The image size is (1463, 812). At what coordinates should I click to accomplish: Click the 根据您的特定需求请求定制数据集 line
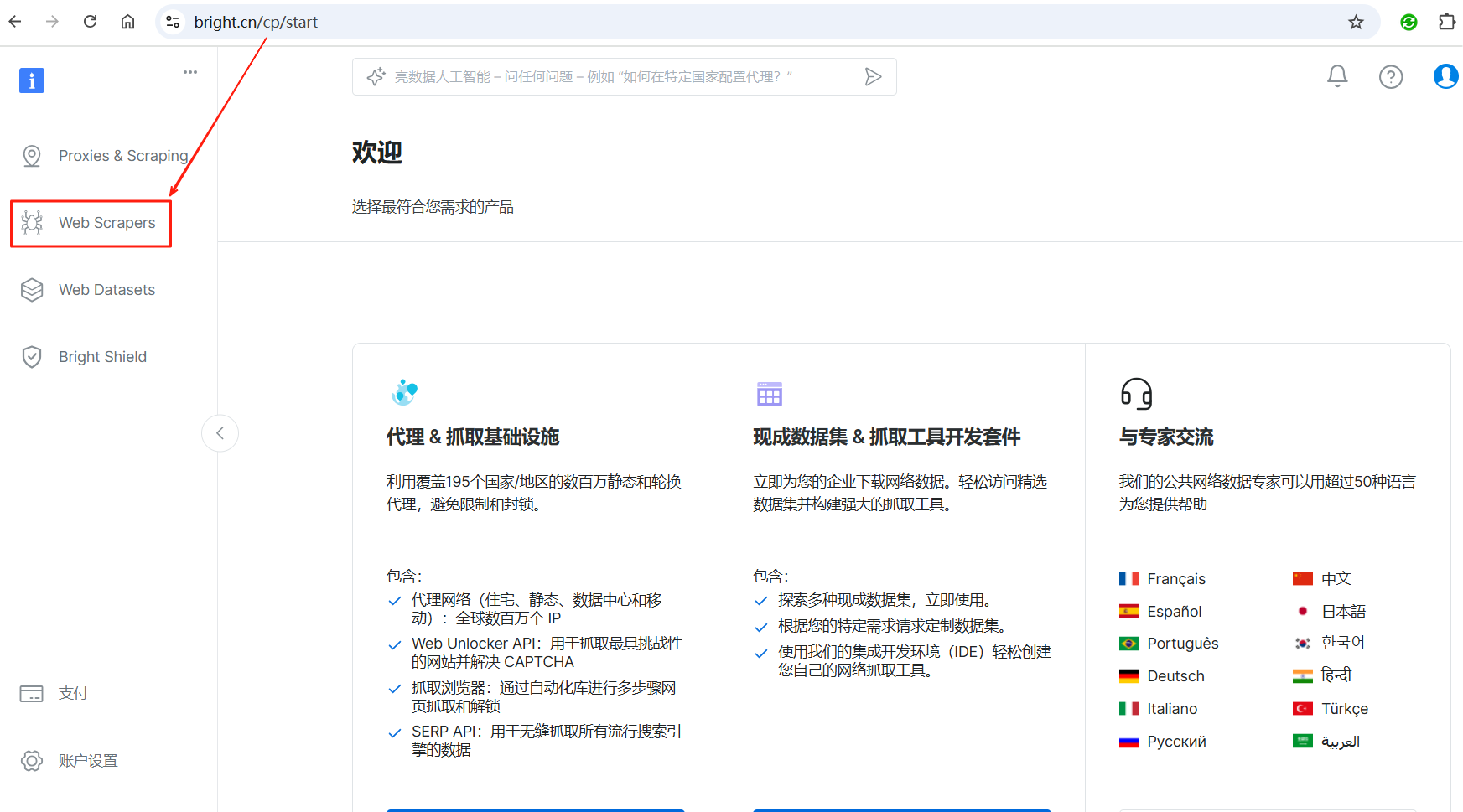[x=894, y=626]
